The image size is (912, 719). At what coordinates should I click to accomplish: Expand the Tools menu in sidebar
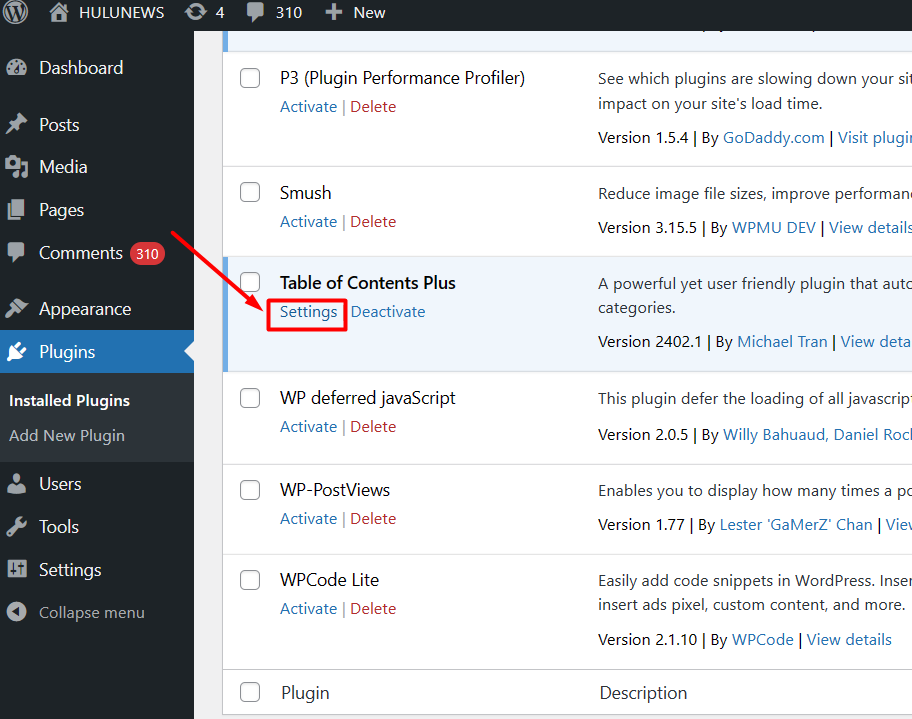coord(58,527)
